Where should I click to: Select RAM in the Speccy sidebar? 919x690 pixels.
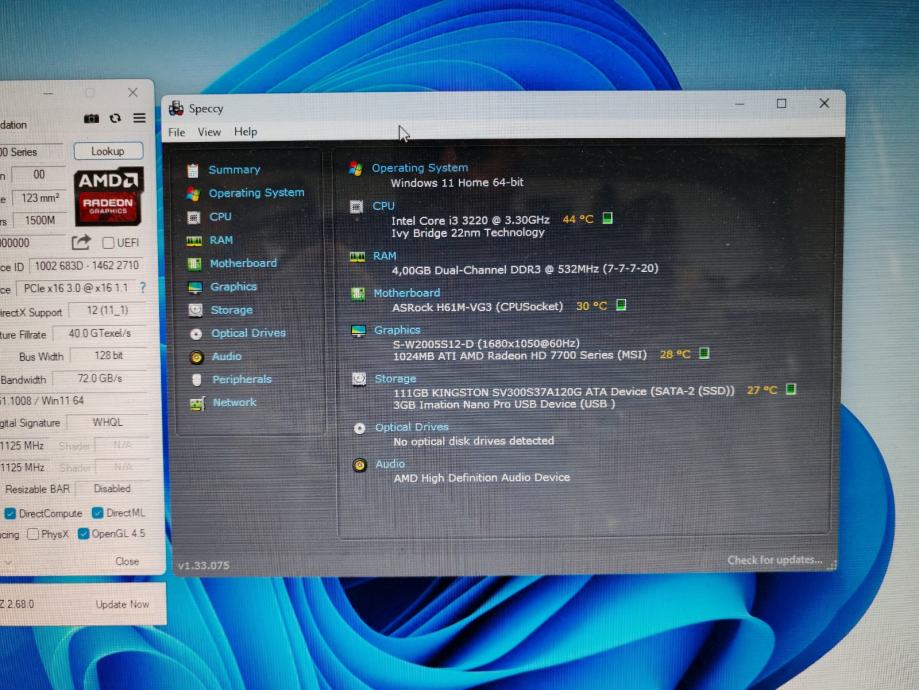click(221, 240)
